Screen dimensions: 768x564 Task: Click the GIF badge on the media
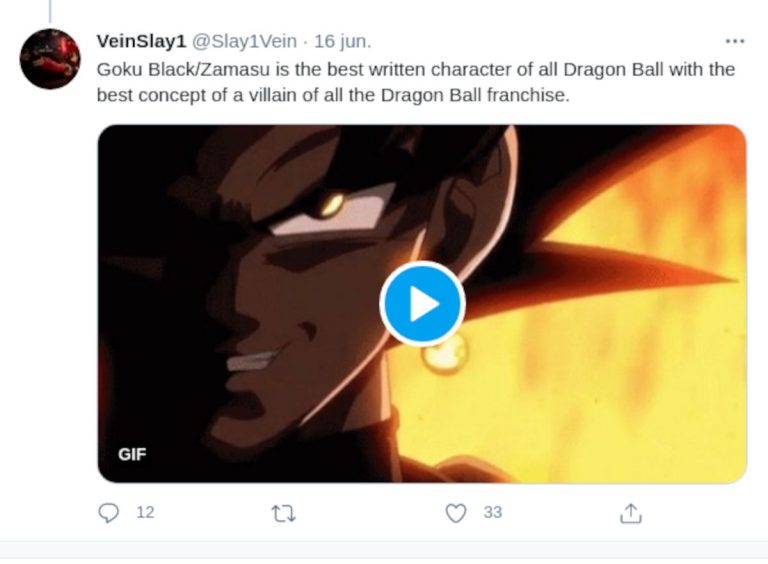point(132,454)
